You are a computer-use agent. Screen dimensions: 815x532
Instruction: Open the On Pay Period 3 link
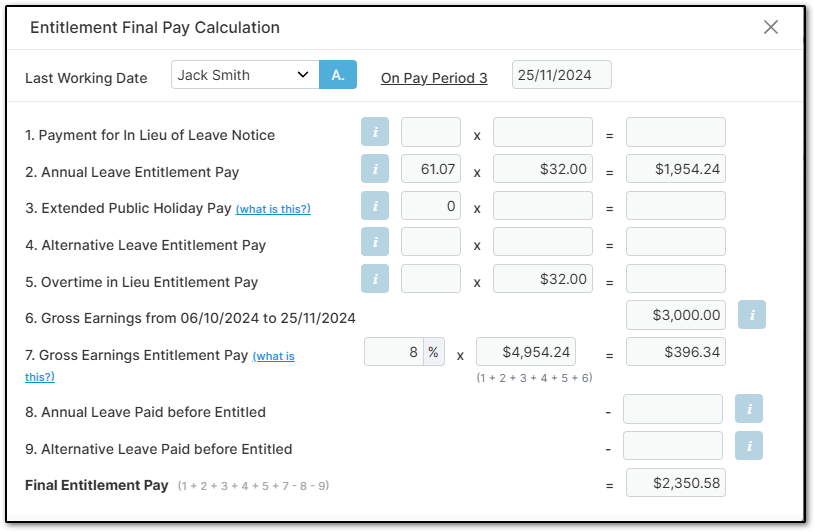[x=434, y=78]
